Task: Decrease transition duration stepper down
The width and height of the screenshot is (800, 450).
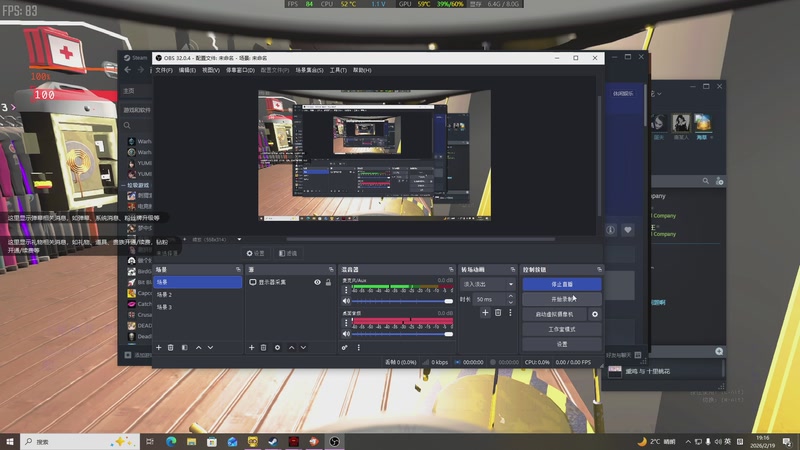Action: click(511, 303)
